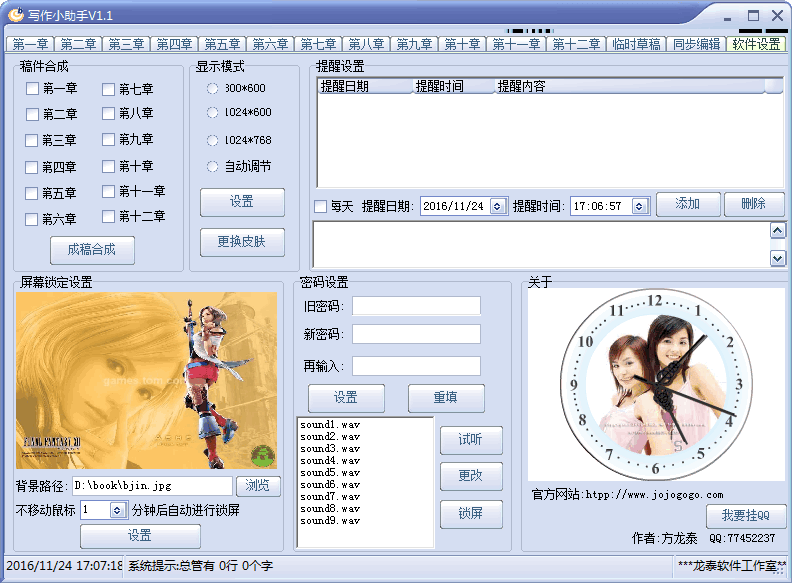Click the 新密码 input field
792x583 pixels.
pos(416,334)
